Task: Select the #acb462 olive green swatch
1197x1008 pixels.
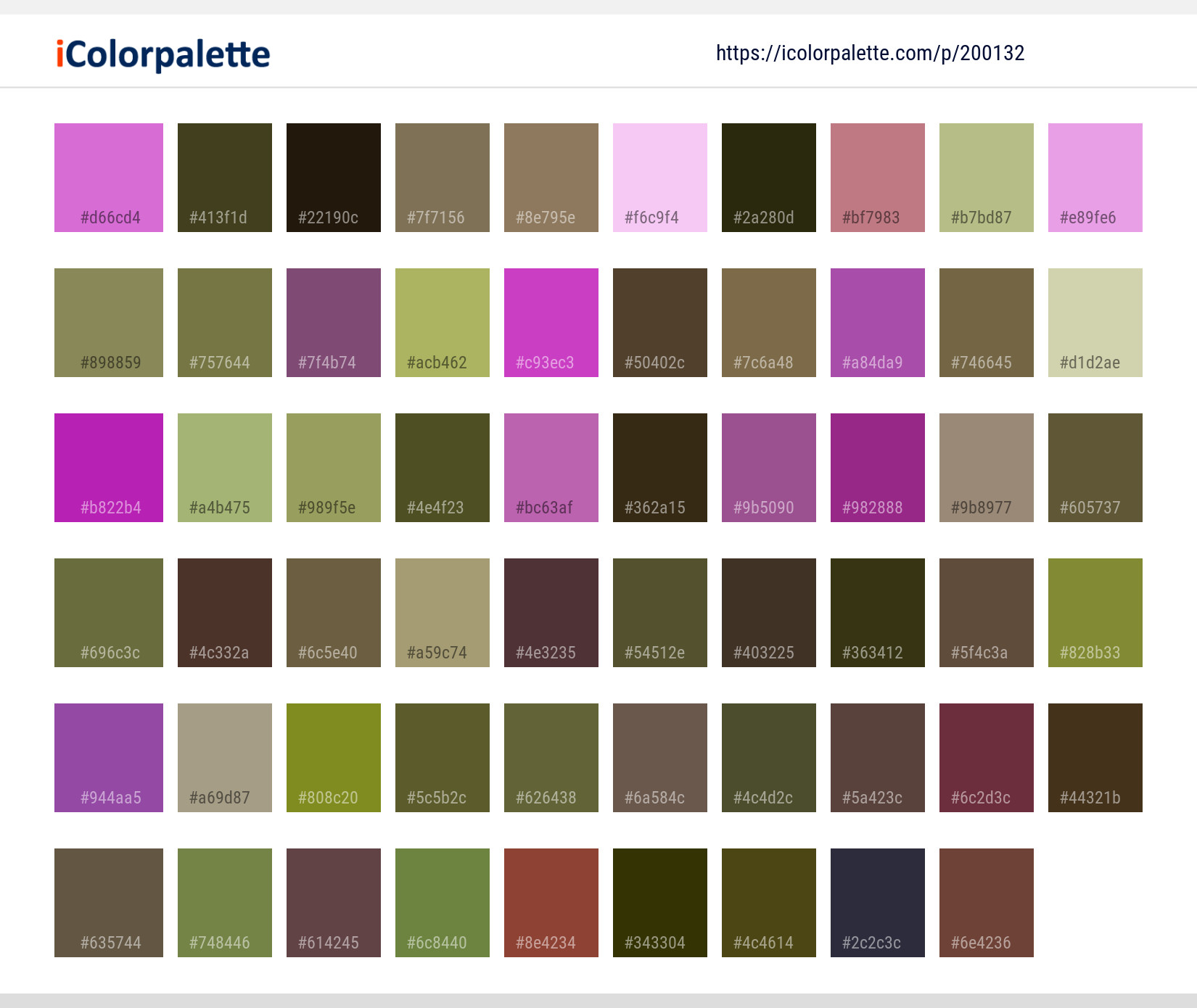Action: coord(442,322)
